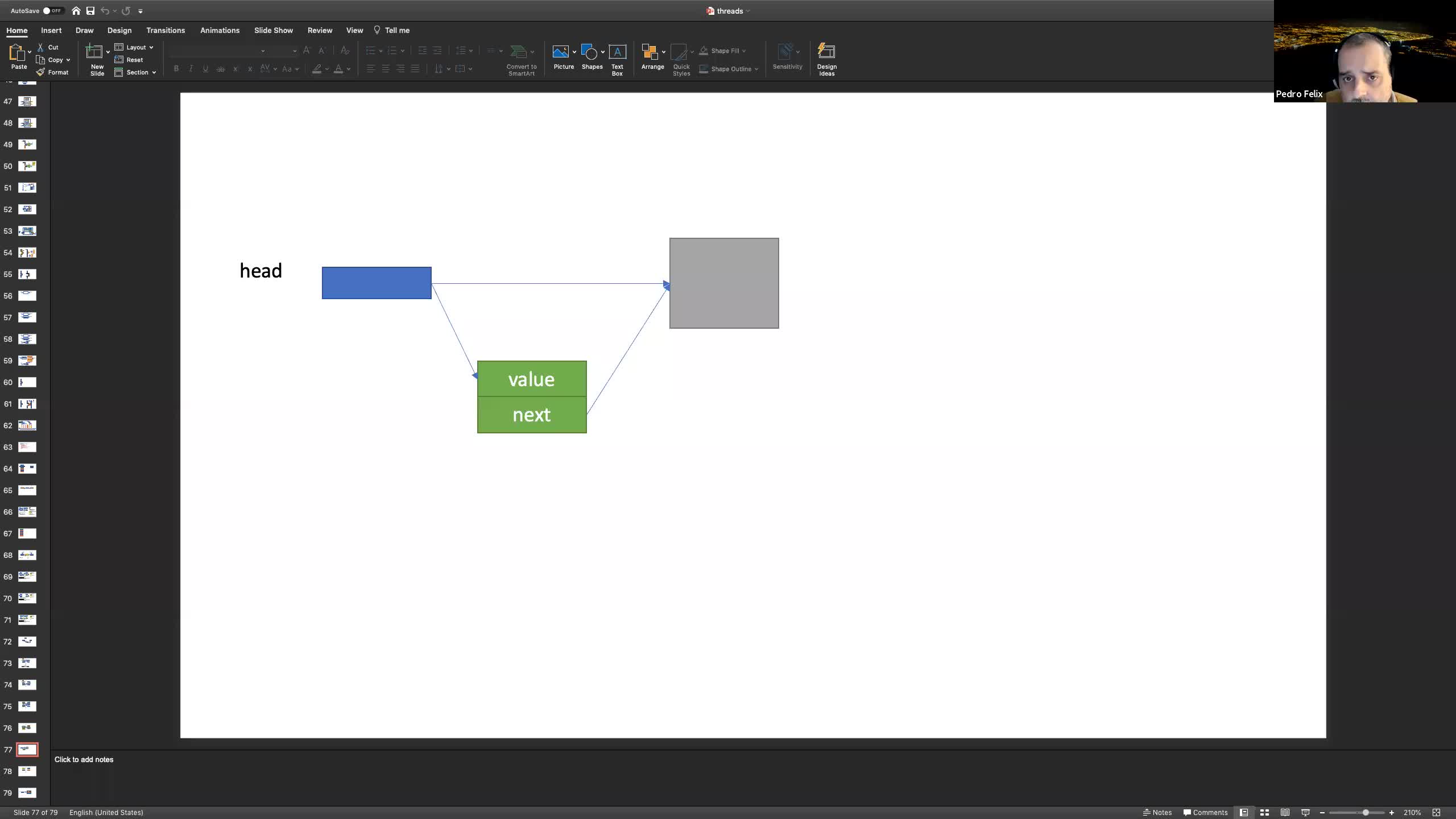Switch to Normal view icon

[1244, 812]
